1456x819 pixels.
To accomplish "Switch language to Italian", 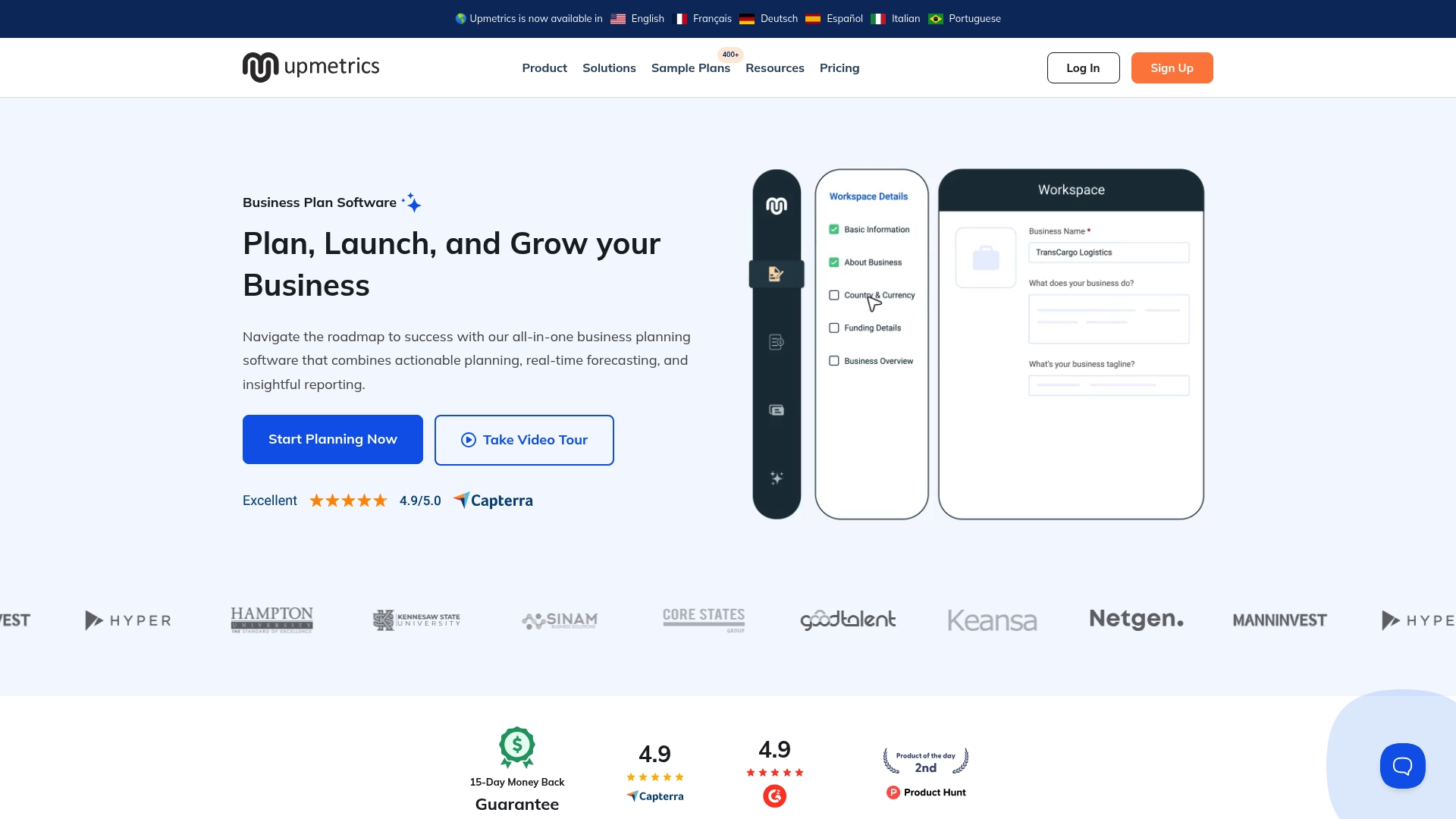I will pos(905,19).
